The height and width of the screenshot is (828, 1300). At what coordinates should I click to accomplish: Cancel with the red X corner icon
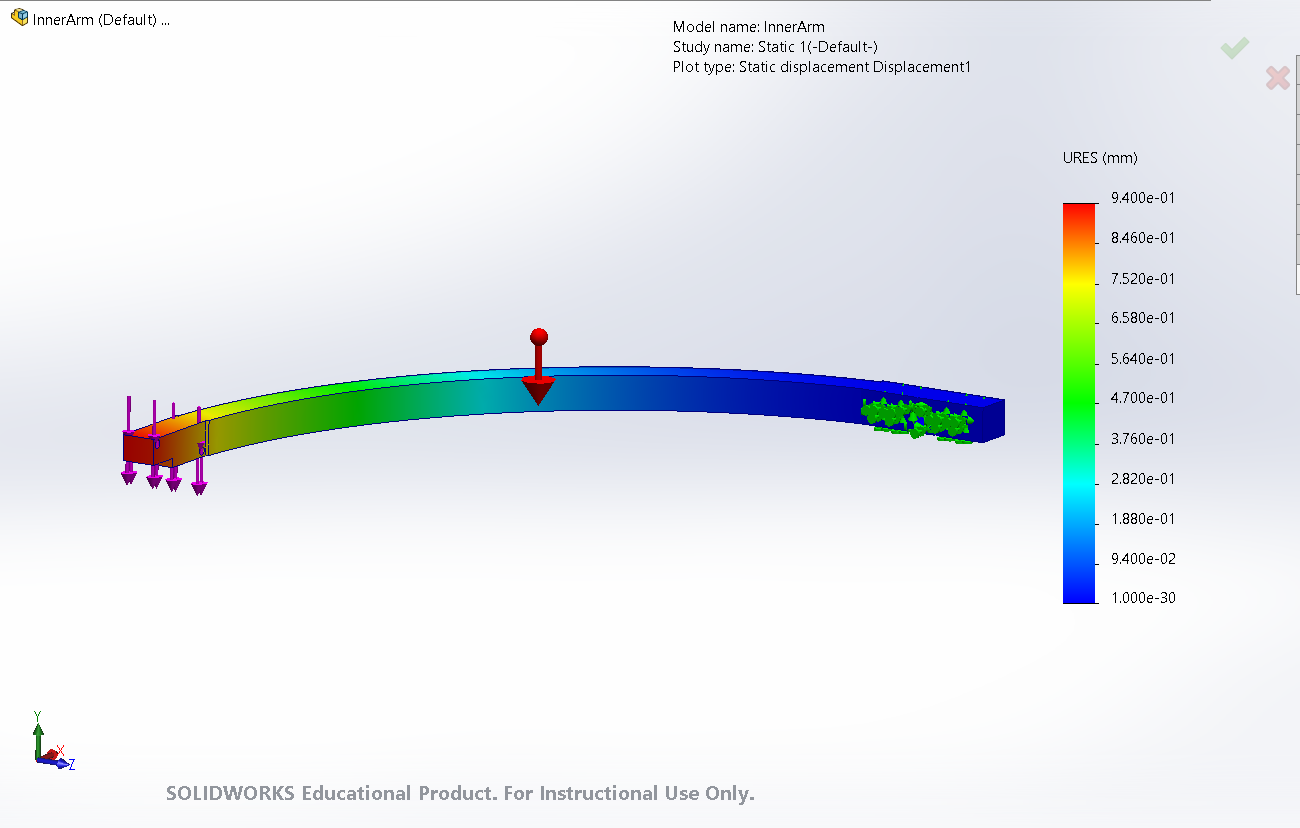(x=1277, y=77)
